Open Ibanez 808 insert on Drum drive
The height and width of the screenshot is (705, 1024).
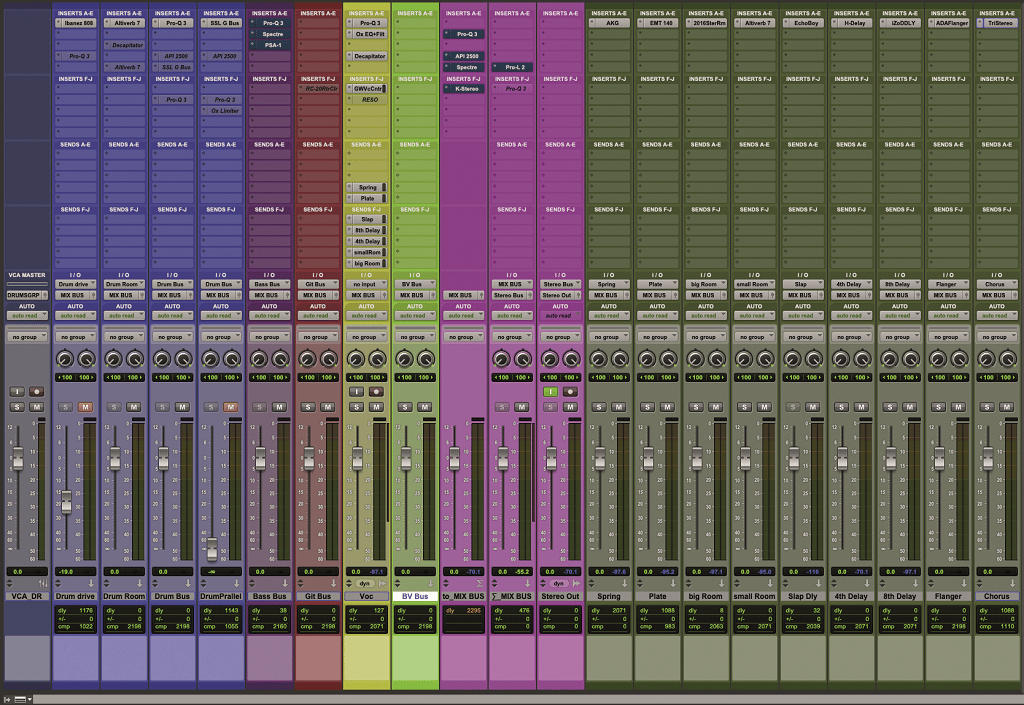pyautogui.click(x=76, y=23)
